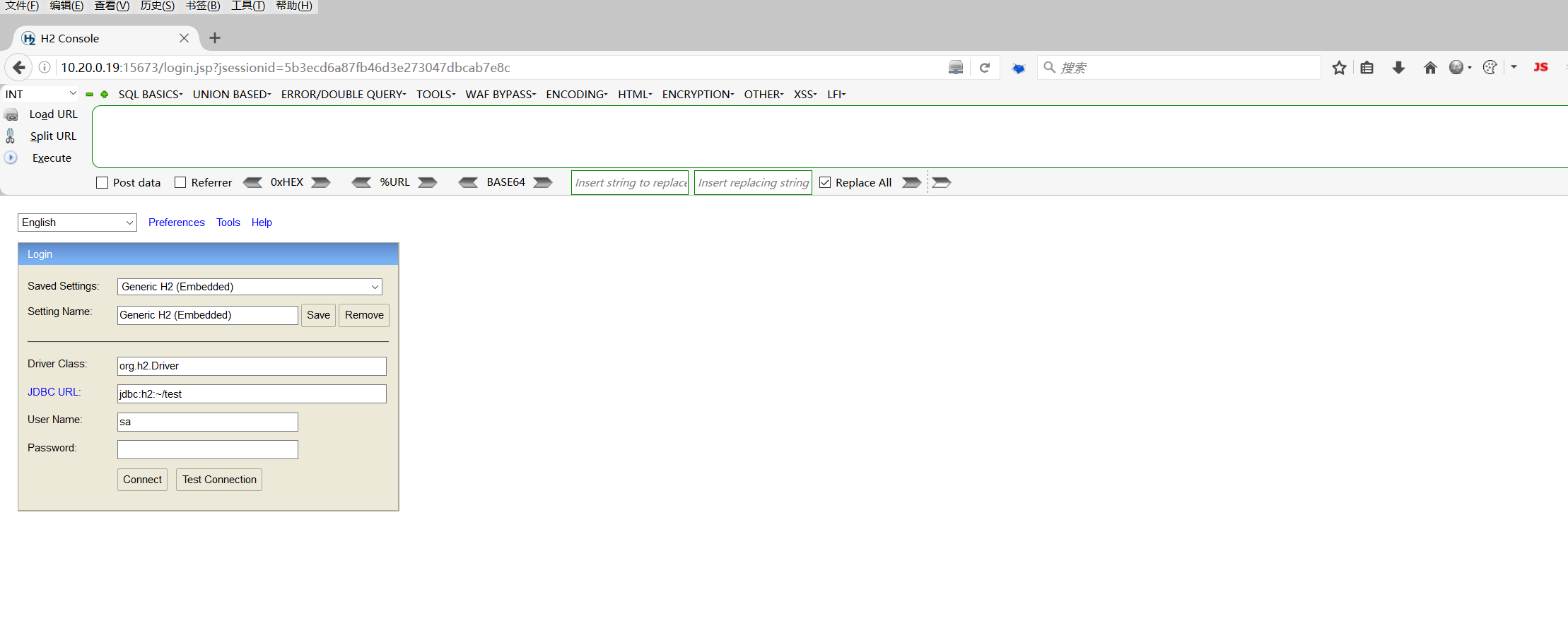
Task: Click the blue bird extension icon
Action: 1019,69
